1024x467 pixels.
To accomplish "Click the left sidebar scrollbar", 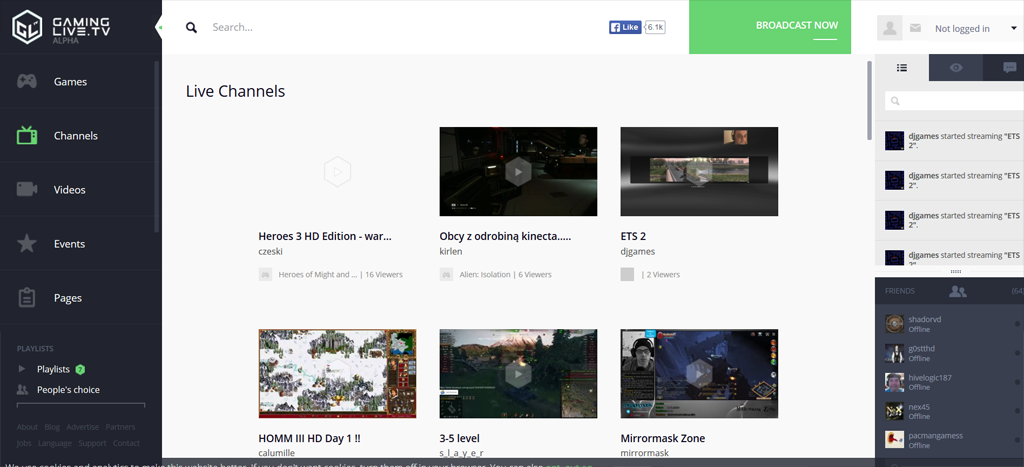I will click(x=157, y=147).
